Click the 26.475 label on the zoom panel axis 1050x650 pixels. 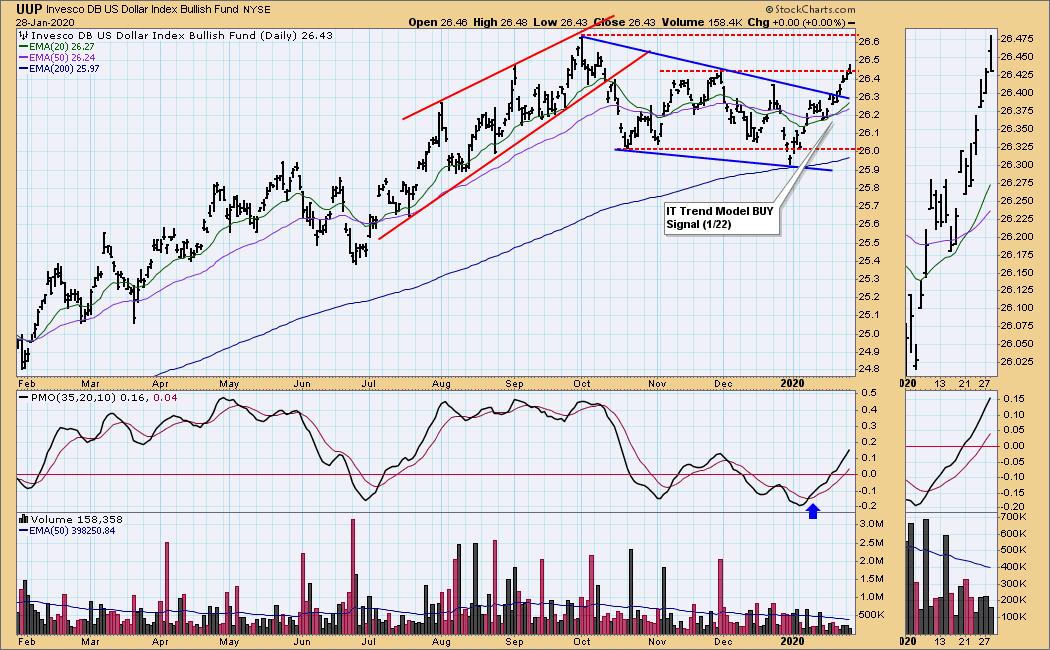[1016, 39]
